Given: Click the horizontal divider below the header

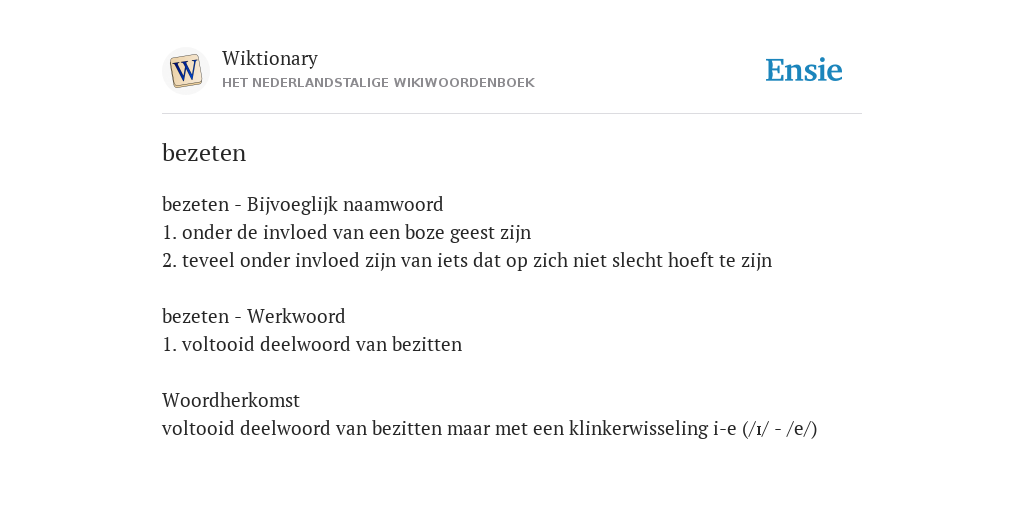Looking at the screenshot, I should (512, 114).
